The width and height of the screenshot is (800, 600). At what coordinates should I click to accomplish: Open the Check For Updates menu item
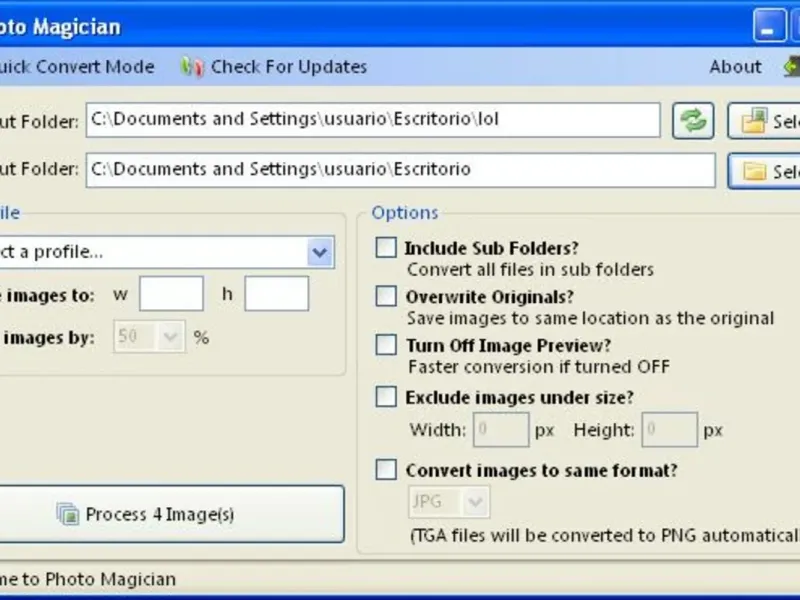(x=289, y=67)
